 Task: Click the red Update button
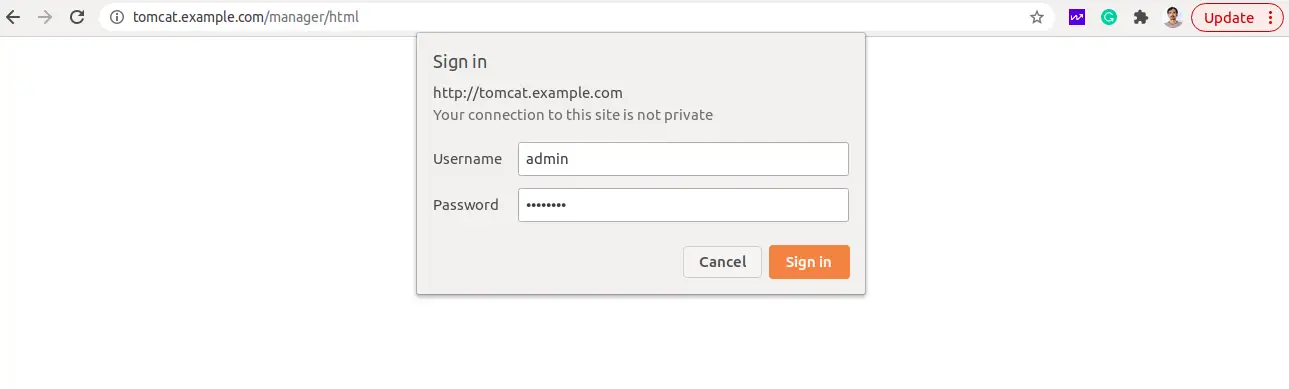(1229, 17)
